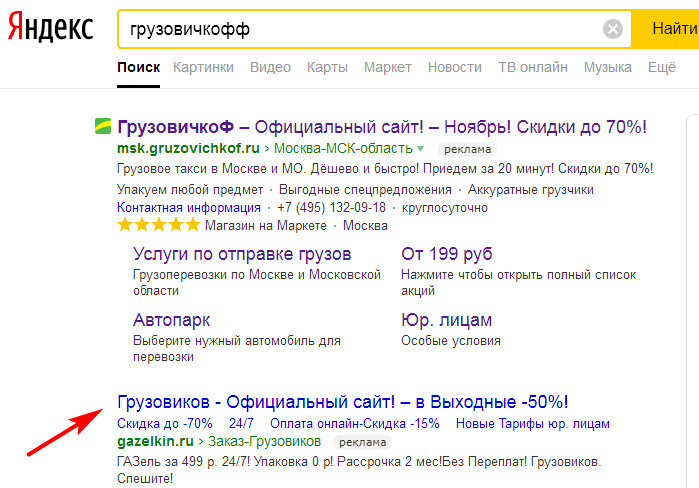Click Выберите нужный автомобиль для перевозки text

click(x=237, y=349)
